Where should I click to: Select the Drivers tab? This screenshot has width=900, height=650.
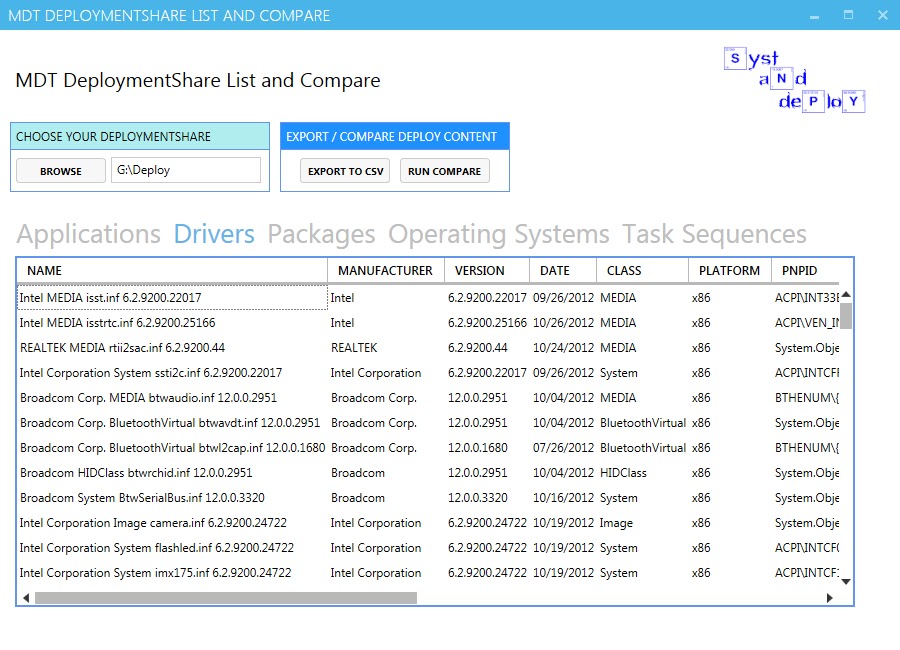click(213, 233)
